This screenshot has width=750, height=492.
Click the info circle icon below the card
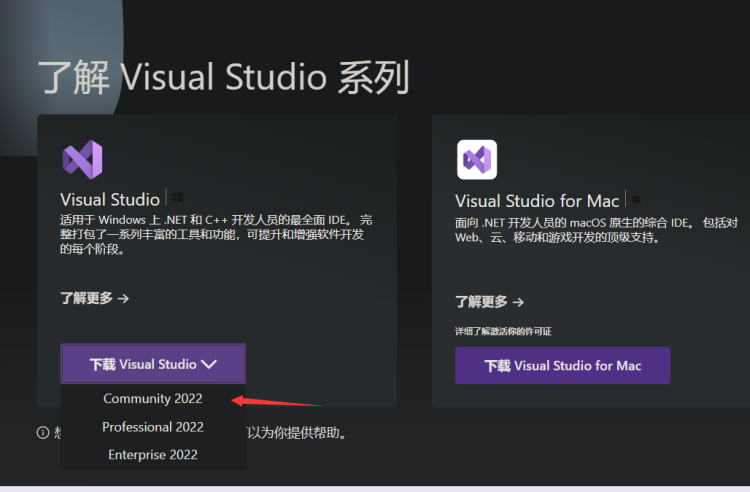(x=43, y=433)
